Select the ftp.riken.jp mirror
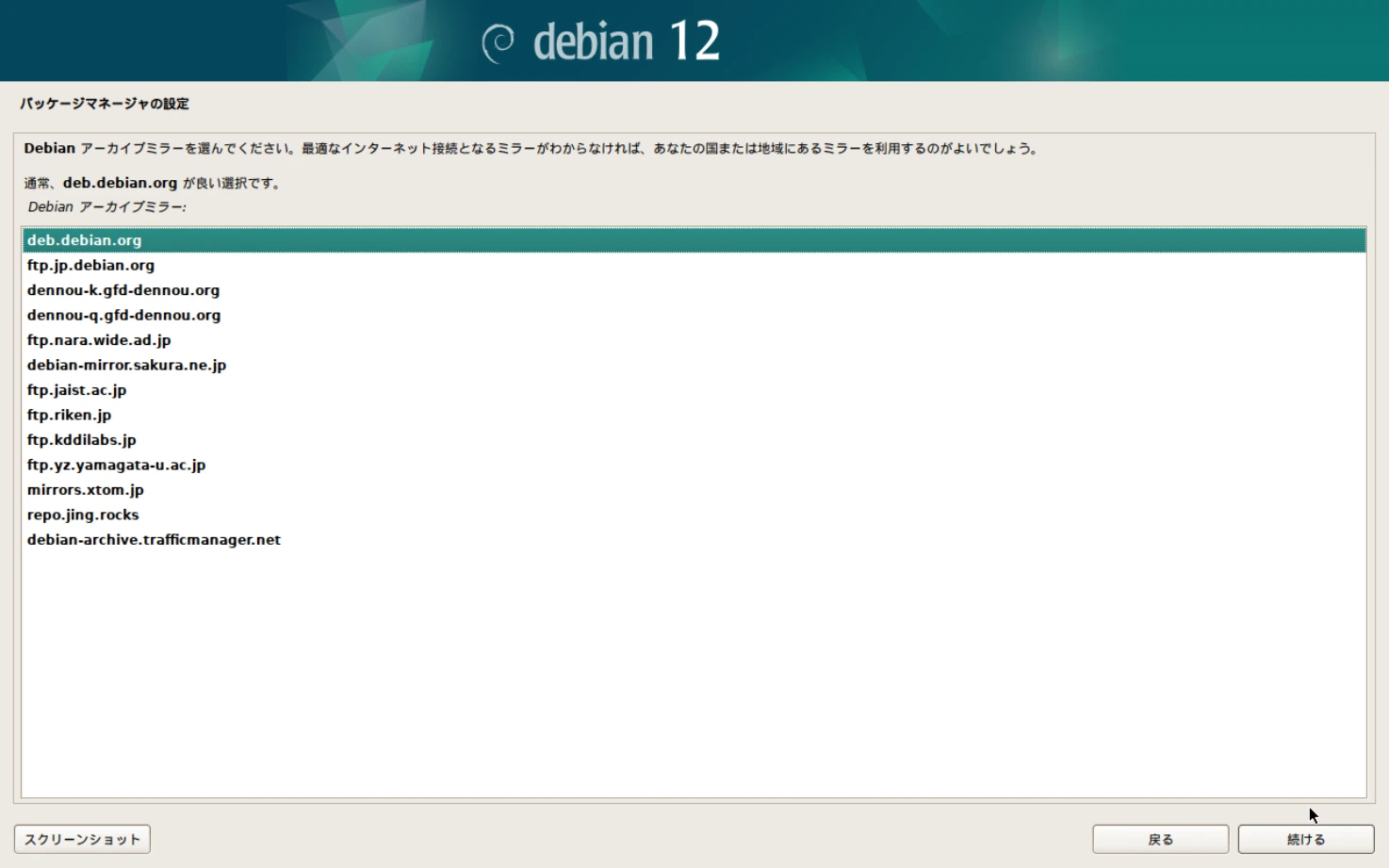Image resolution: width=1389 pixels, height=868 pixels. [694, 415]
